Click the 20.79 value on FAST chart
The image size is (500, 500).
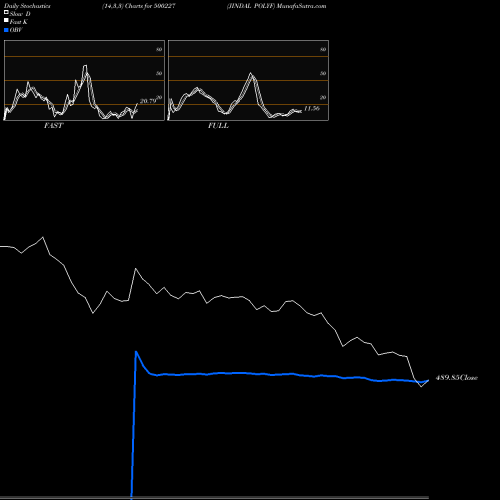click(x=148, y=101)
